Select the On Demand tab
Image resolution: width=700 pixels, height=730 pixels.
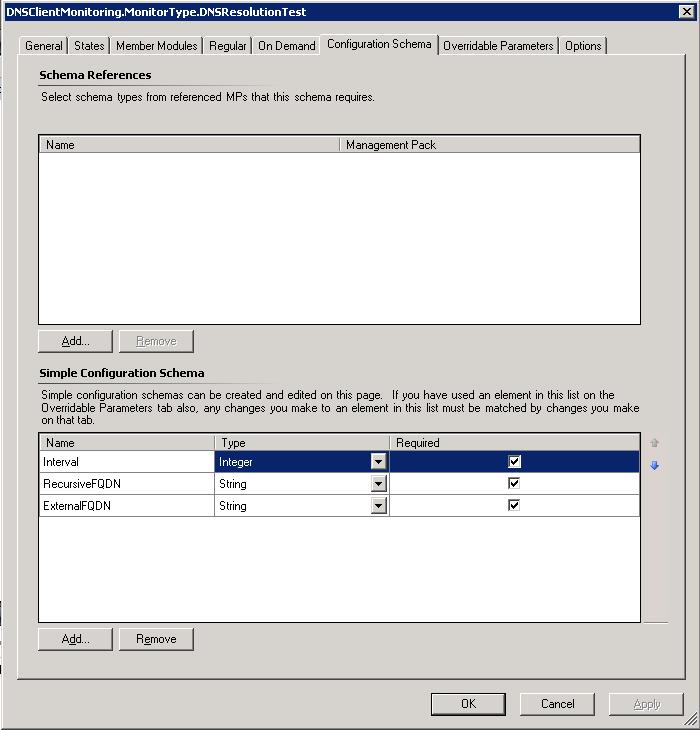click(286, 46)
